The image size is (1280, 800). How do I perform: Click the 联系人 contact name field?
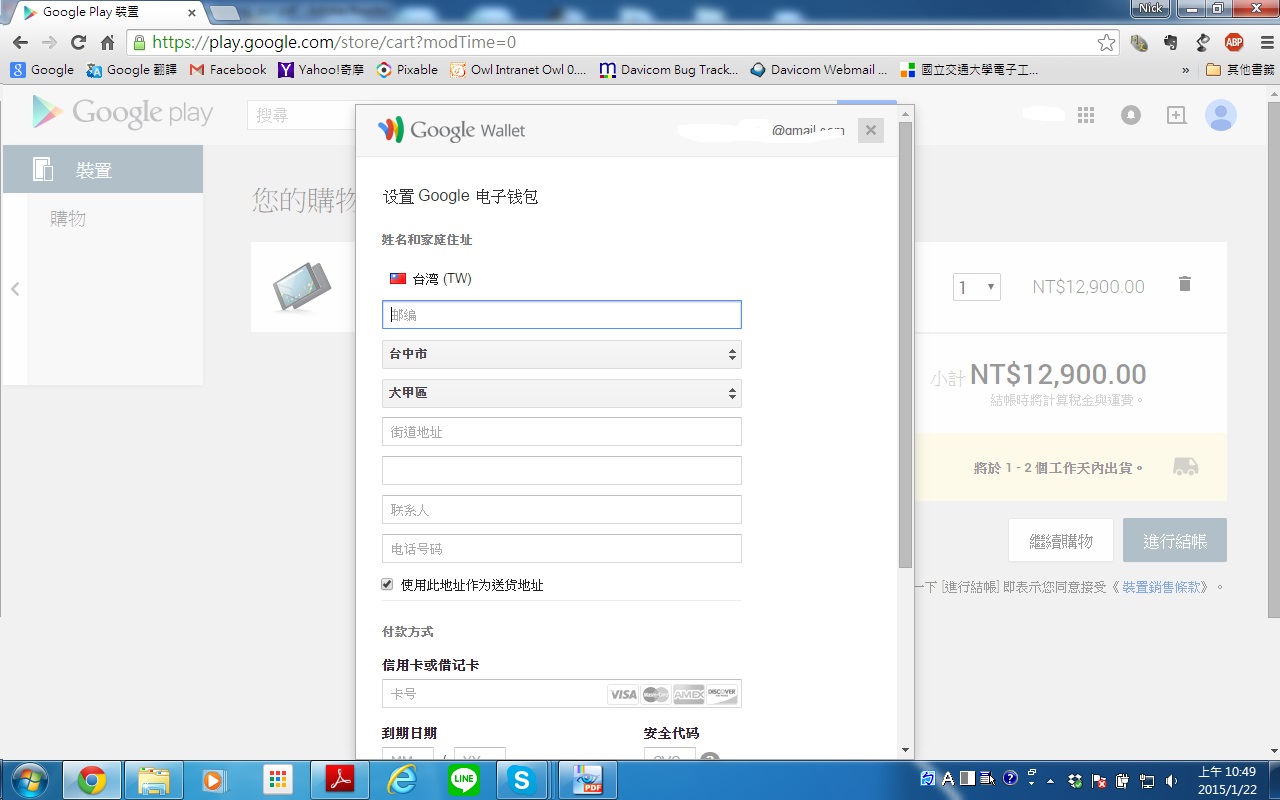[x=562, y=510]
